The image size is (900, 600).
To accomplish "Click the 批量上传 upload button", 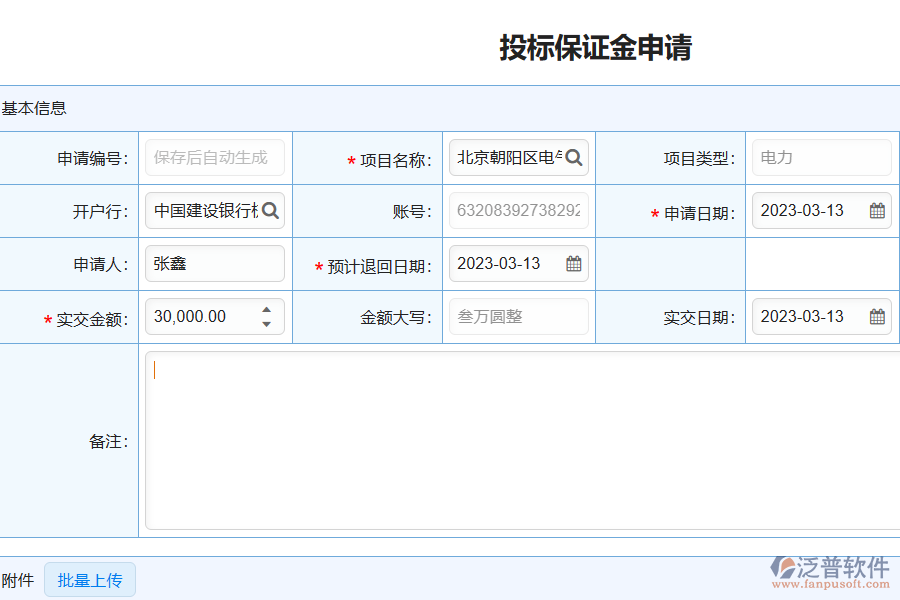I will pyautogui.click(x=90, y=579).
